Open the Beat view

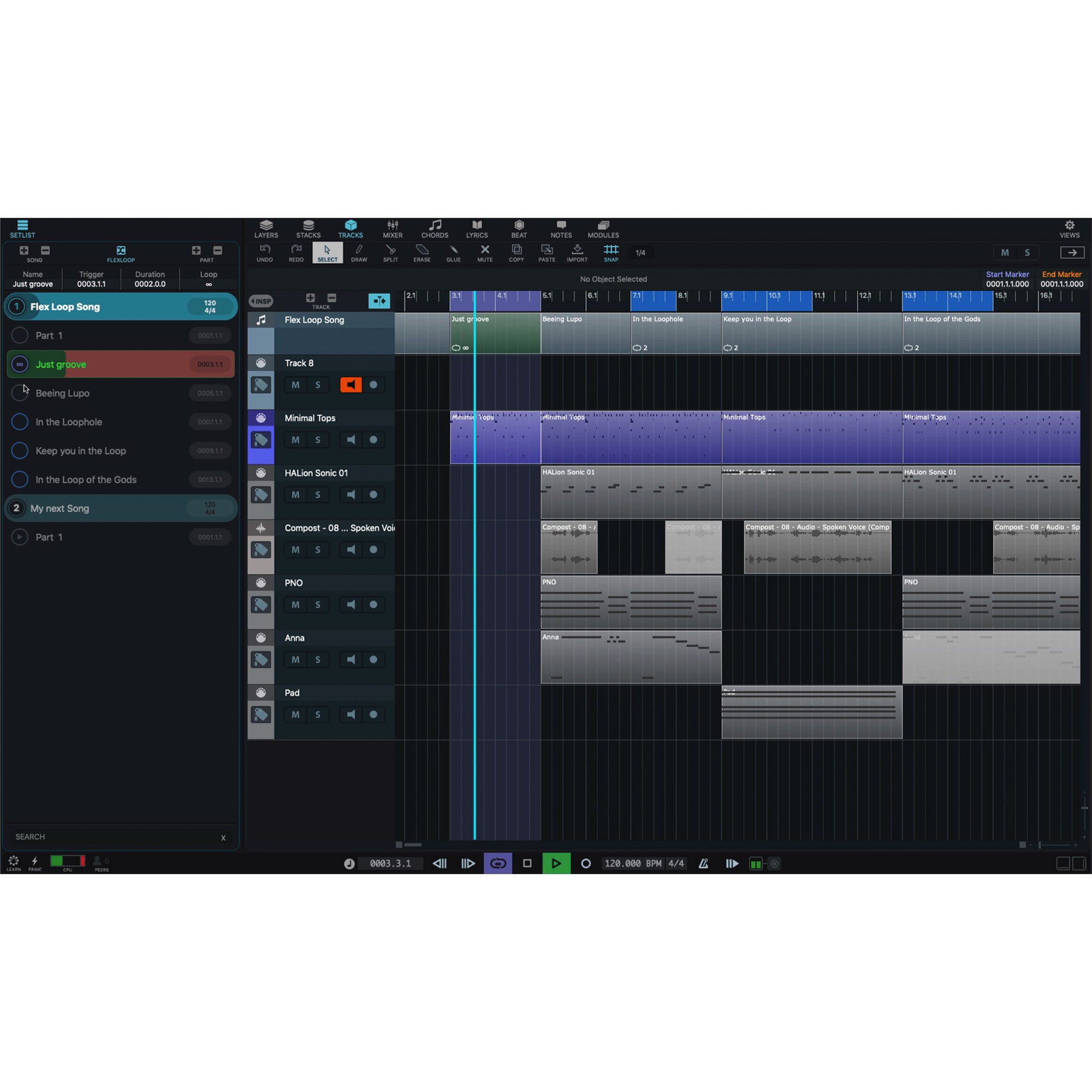pos(518,228)
